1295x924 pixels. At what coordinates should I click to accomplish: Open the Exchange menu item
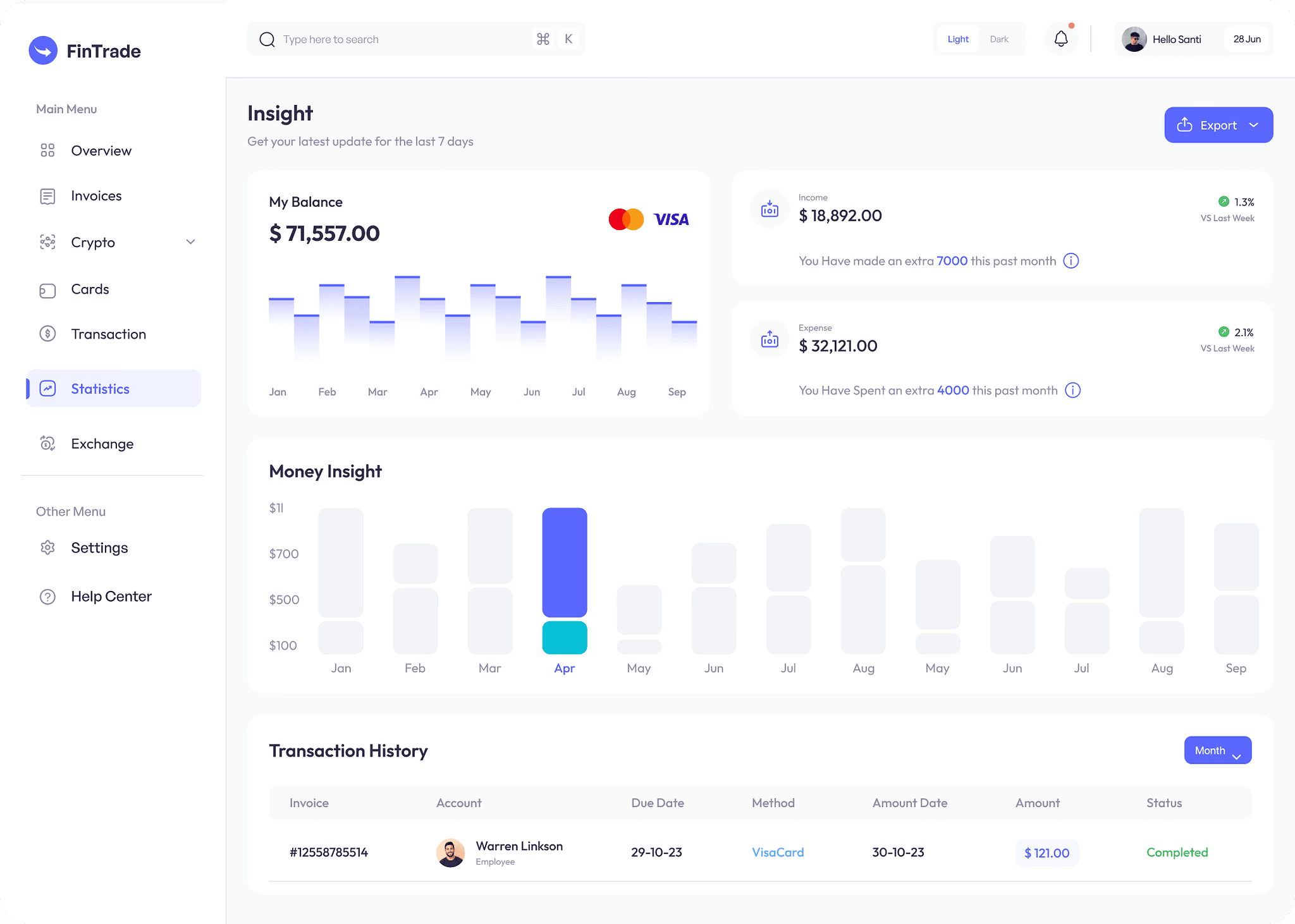pyautogui.click(x=102, y=444)
